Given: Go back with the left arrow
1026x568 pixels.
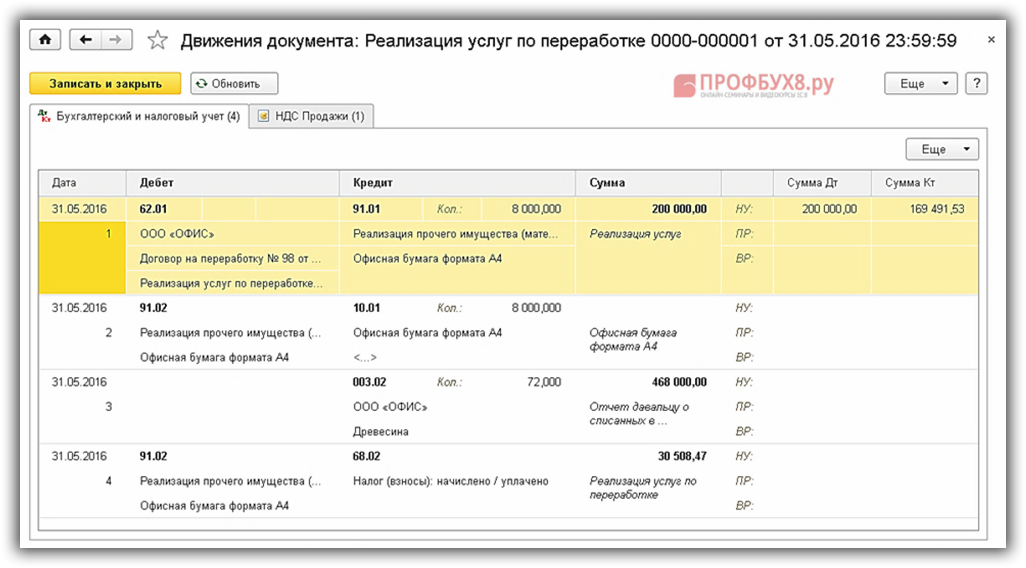Looking at the screenshot, I should (x=87, y=40).
